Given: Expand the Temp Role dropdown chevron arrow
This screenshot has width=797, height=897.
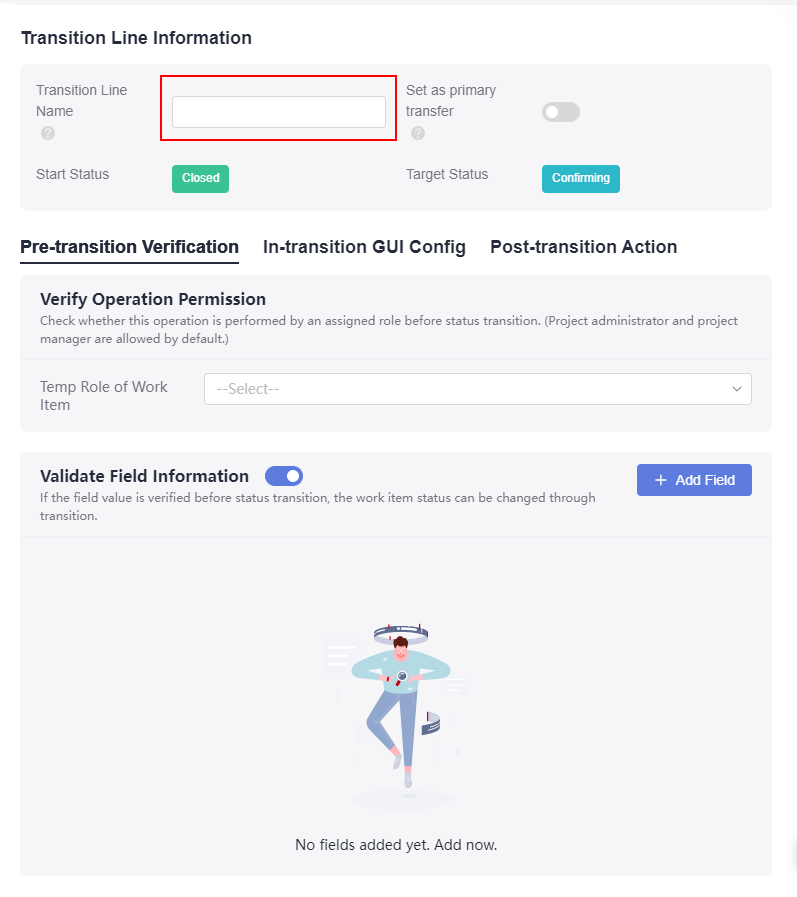Looking at the screenshot, I should point(737,389).
